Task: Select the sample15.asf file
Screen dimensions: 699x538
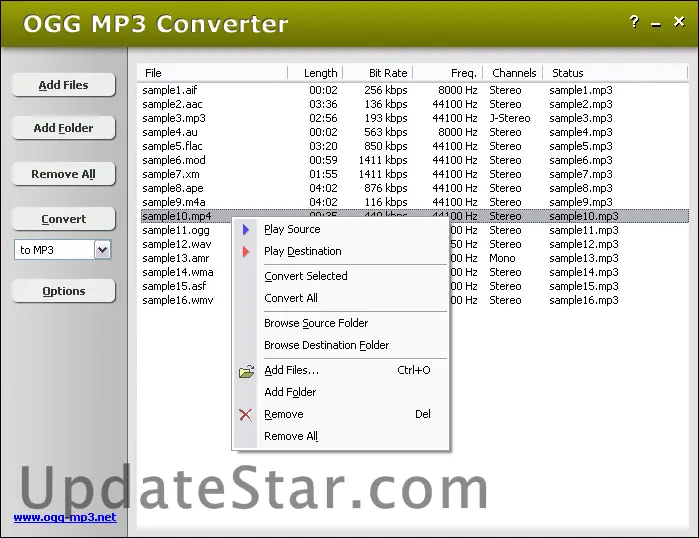Action: pos(174,286)
